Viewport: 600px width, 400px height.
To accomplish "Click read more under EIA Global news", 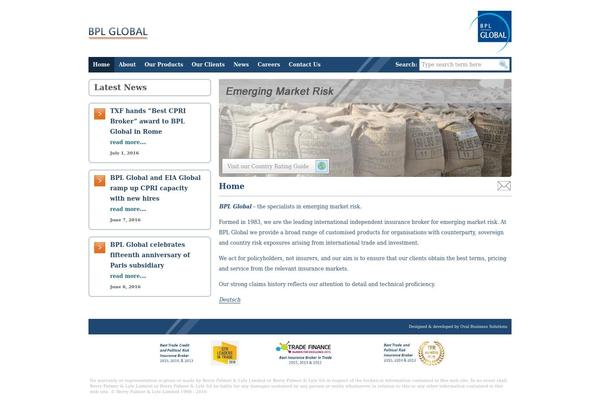I will 128,209.
